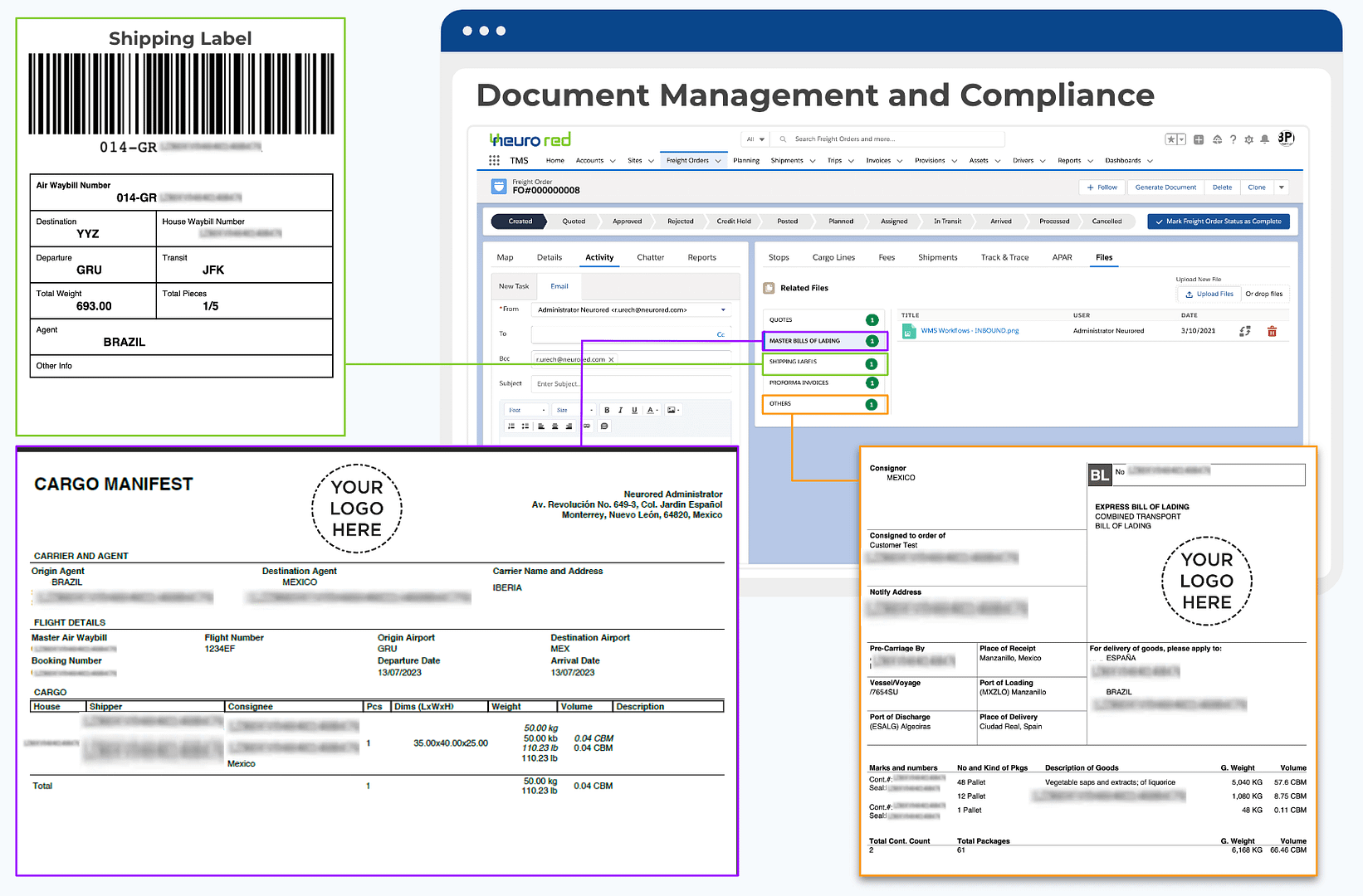Open the From address dropdown

pos(723,309)
